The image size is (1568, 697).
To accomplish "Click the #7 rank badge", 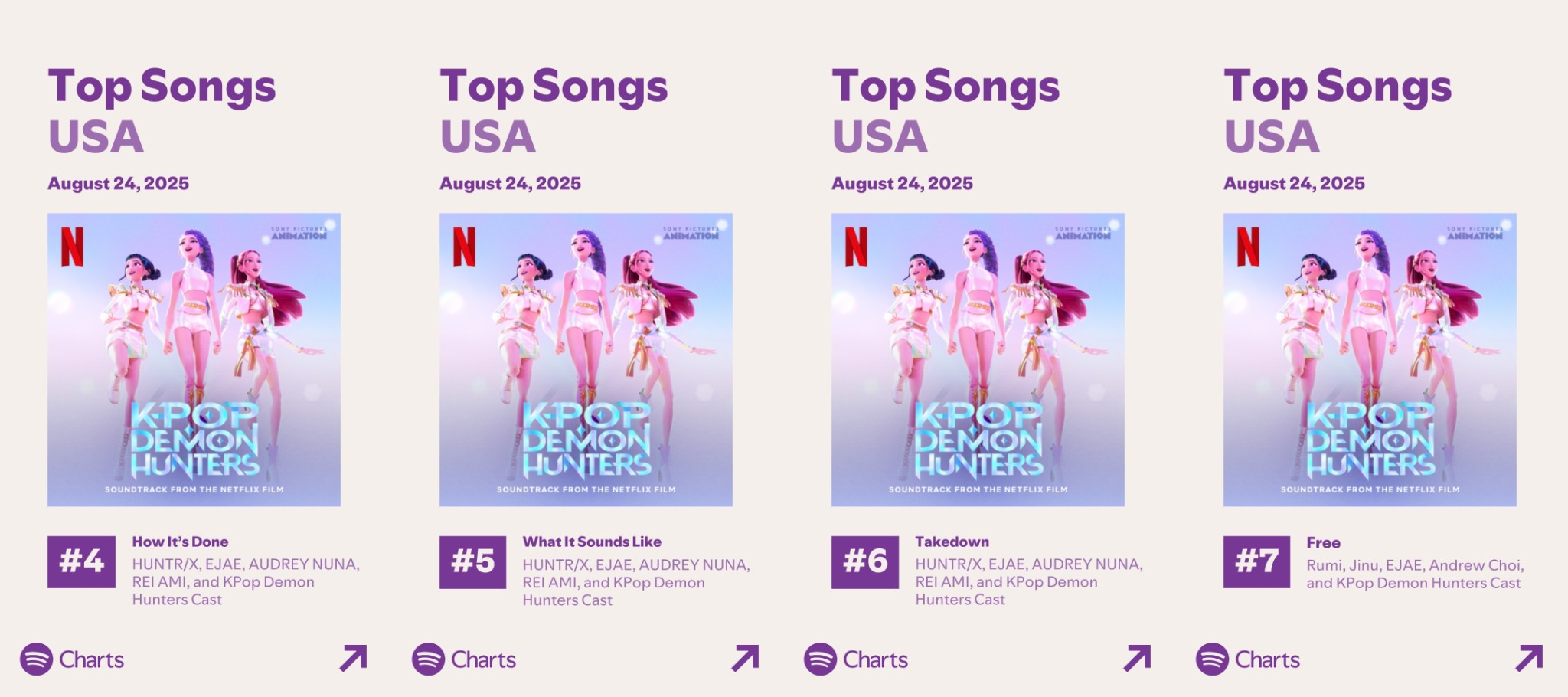I will tap(1256, 561).
